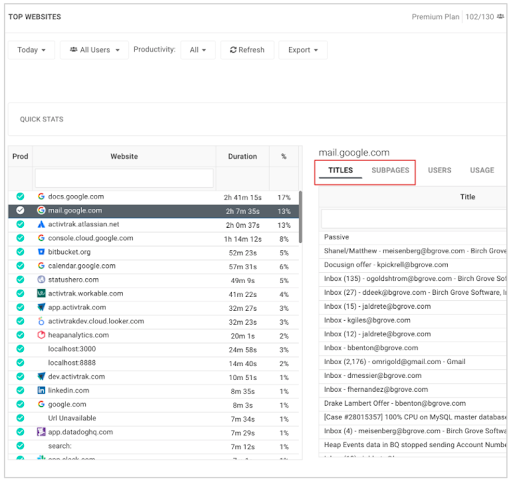Open the Productivity All dropdown
This screenshot has height=480, width=512.
coord(198,50)
